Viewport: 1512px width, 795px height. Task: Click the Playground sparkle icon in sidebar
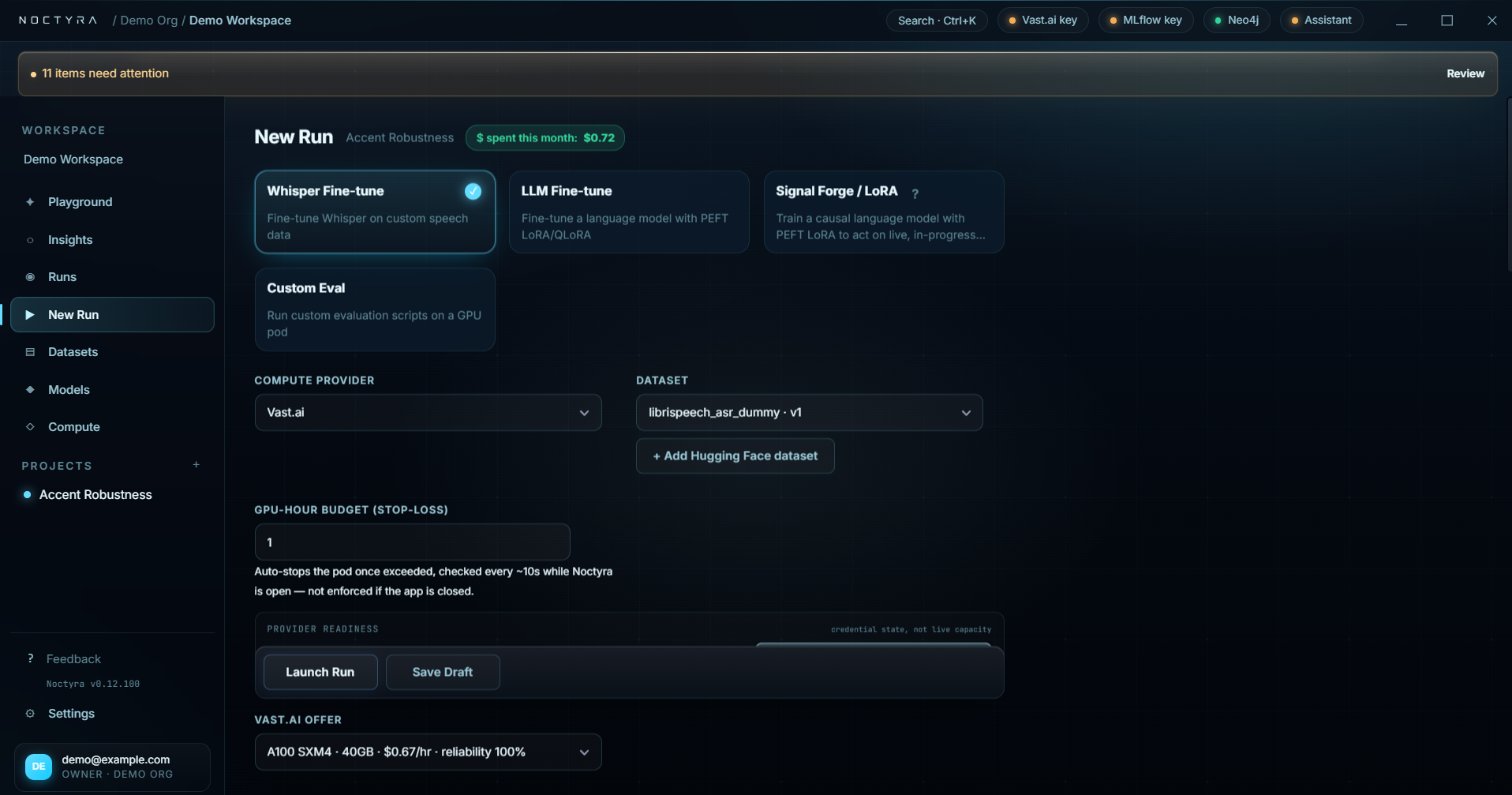click(x=30, y=202)
